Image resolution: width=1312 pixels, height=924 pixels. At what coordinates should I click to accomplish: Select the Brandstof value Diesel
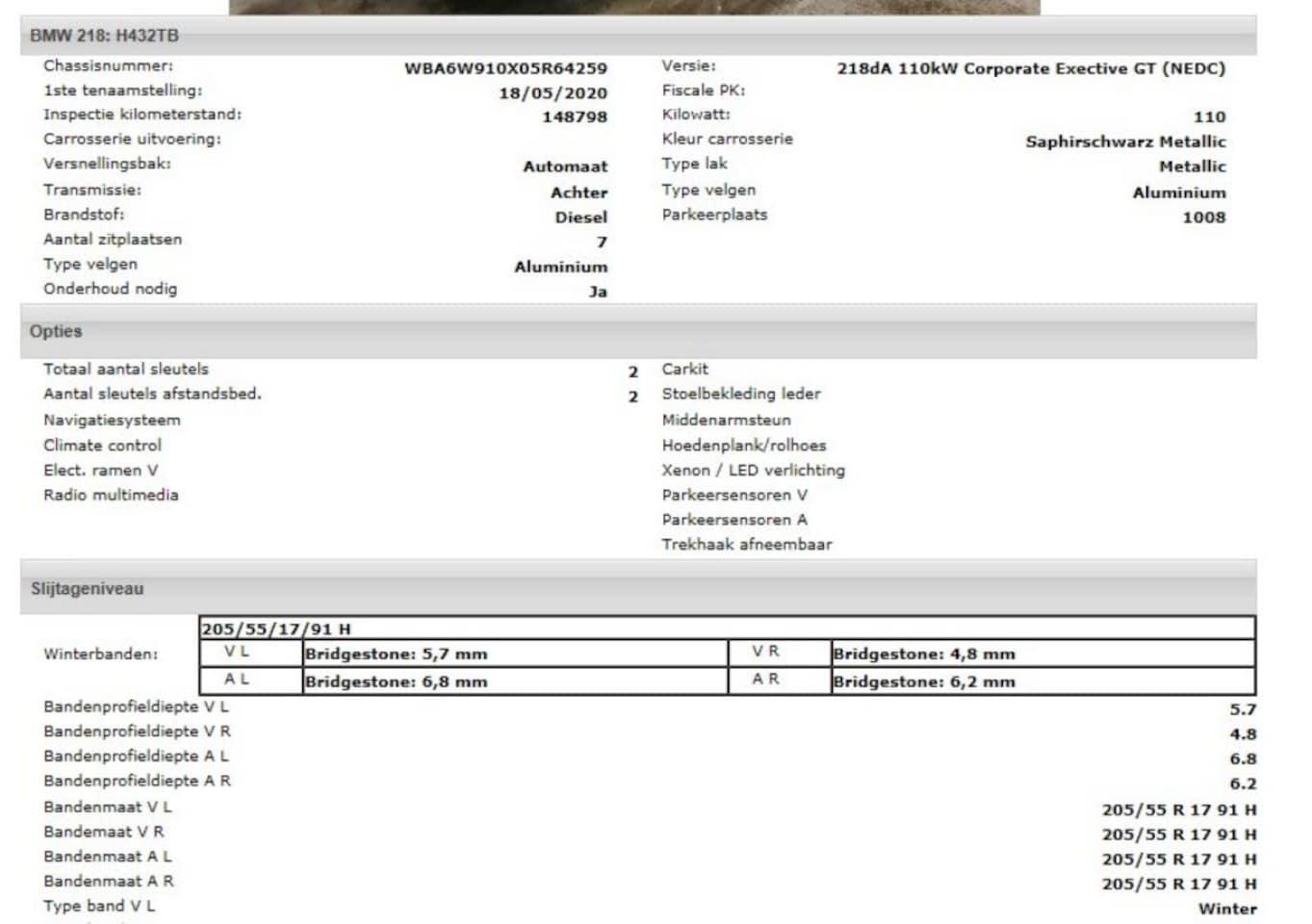click(x=580, y=218)
